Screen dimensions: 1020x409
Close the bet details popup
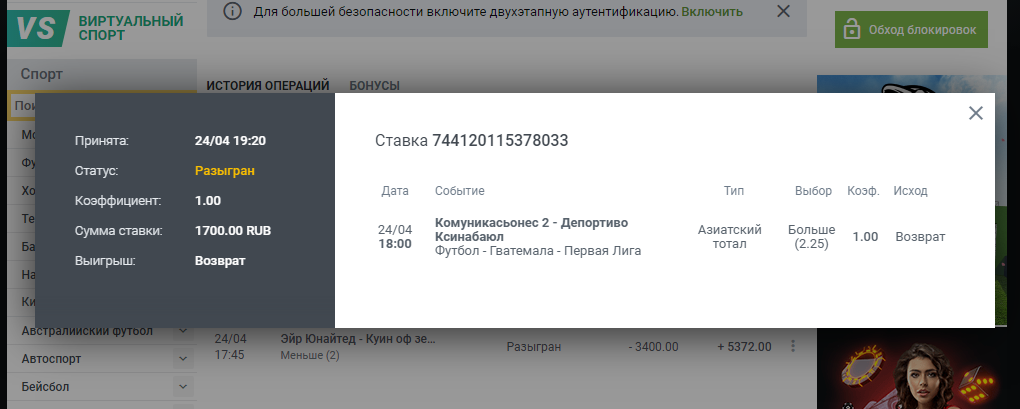[x=976, y=114]
